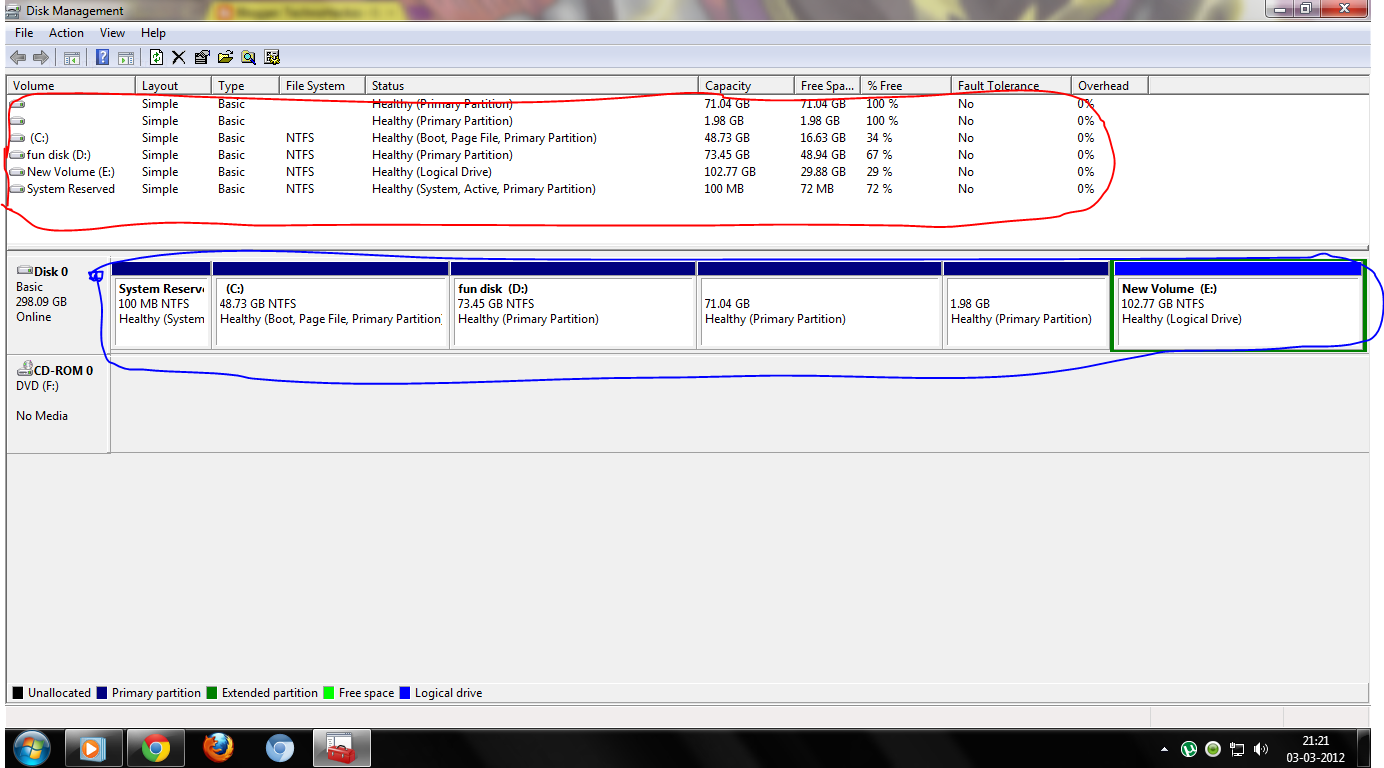Click the magnifying-glass search toolbar icon
1384x768 pixels.
(248, 57)
